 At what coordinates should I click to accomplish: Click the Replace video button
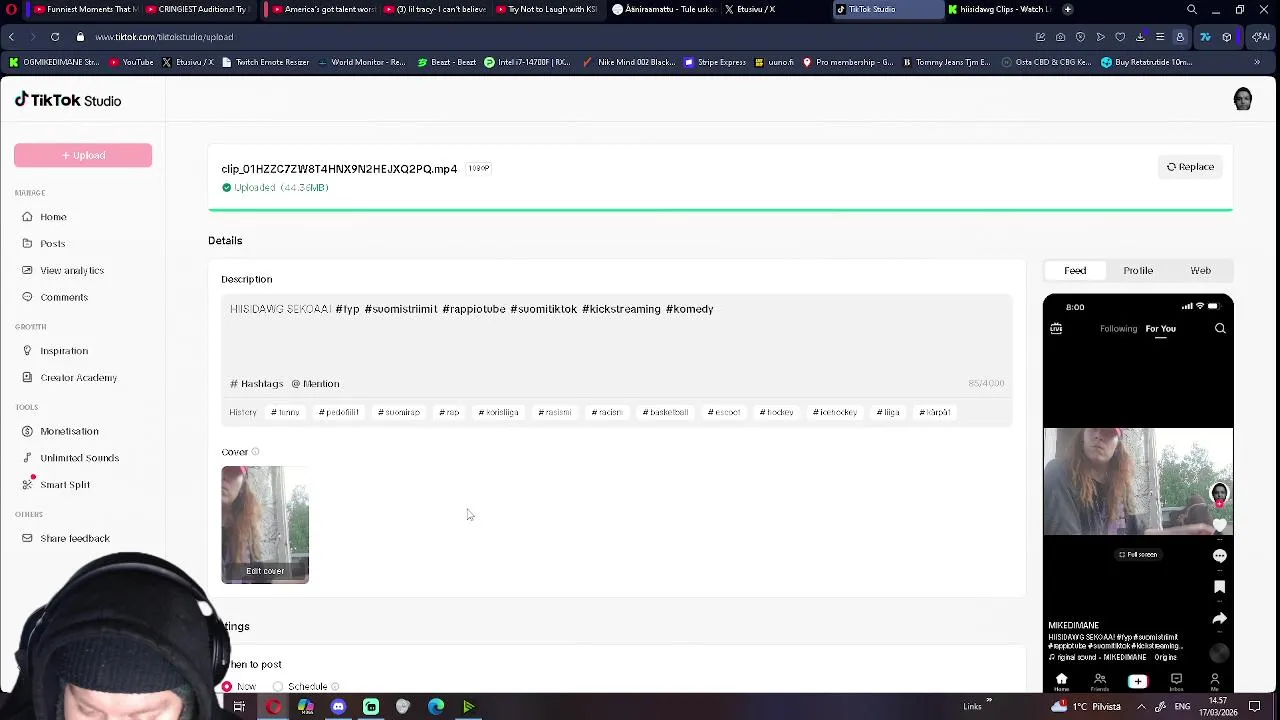pos(1190,167)
